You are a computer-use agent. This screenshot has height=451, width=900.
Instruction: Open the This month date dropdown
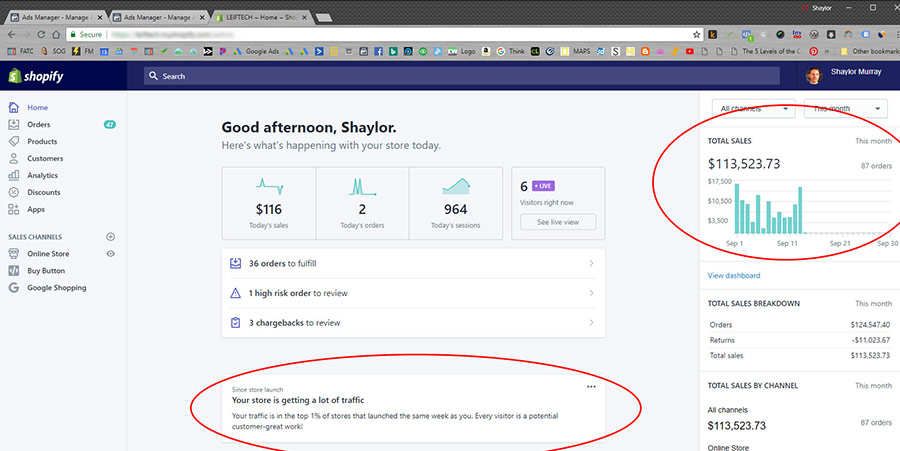tap(845, 109)
